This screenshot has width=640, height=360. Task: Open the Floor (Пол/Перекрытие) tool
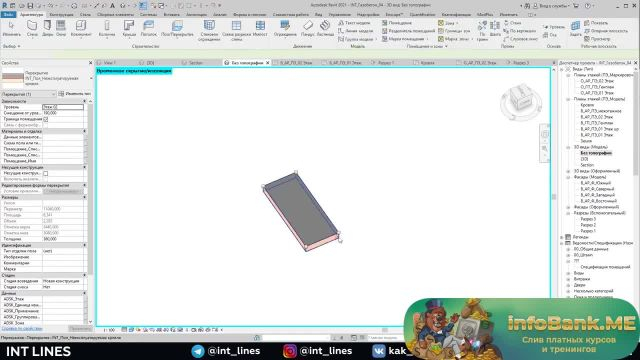(x=177, y=28)
